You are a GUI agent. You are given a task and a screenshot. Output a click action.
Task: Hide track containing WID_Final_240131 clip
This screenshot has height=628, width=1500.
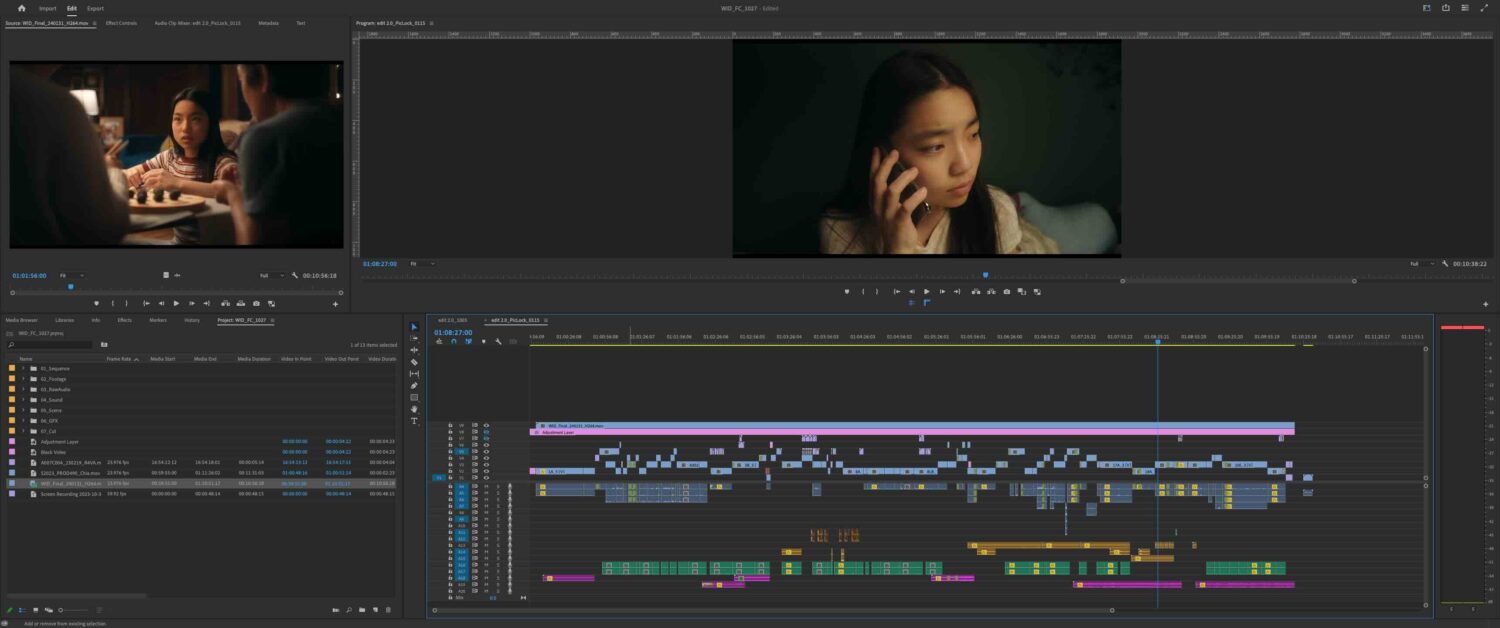pos(486,425)
